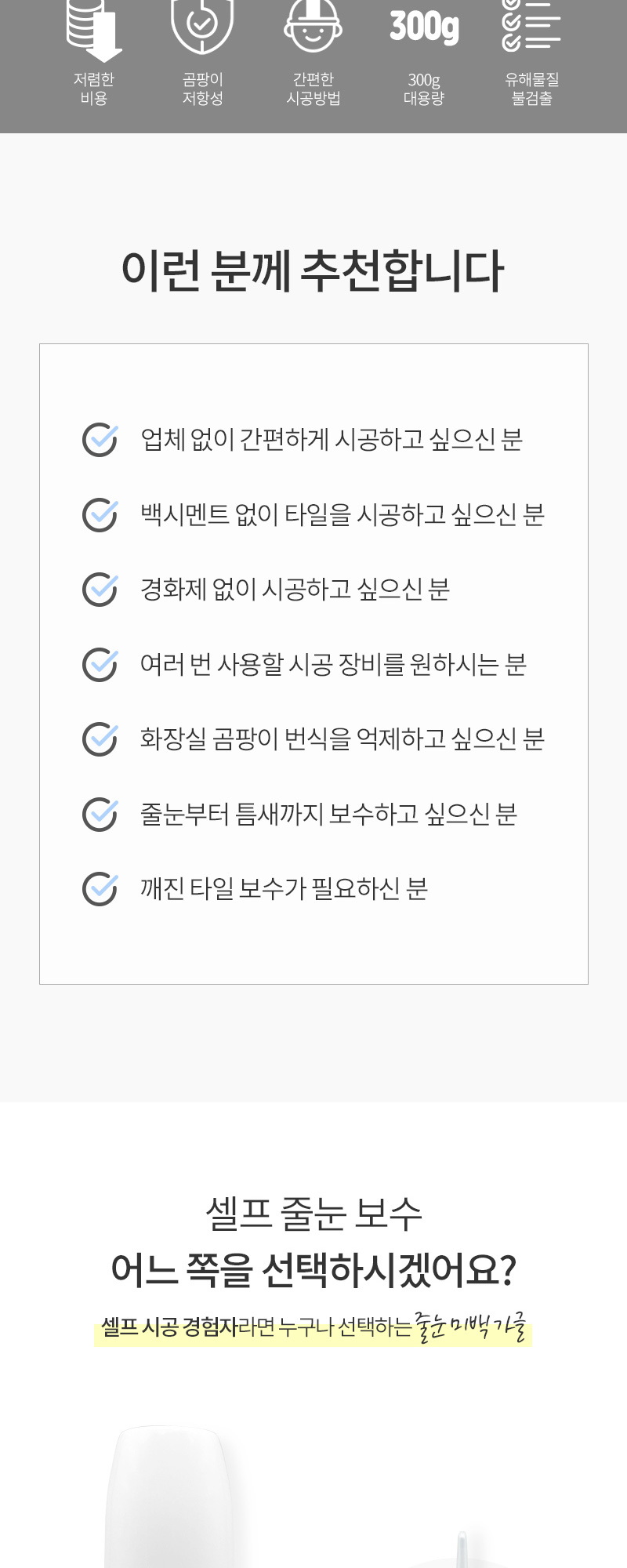The height and width of the screenshot is (1568, 627).
Task: Click checkmark beside 경화제 없이 시공하고
Action: [100, 589]
